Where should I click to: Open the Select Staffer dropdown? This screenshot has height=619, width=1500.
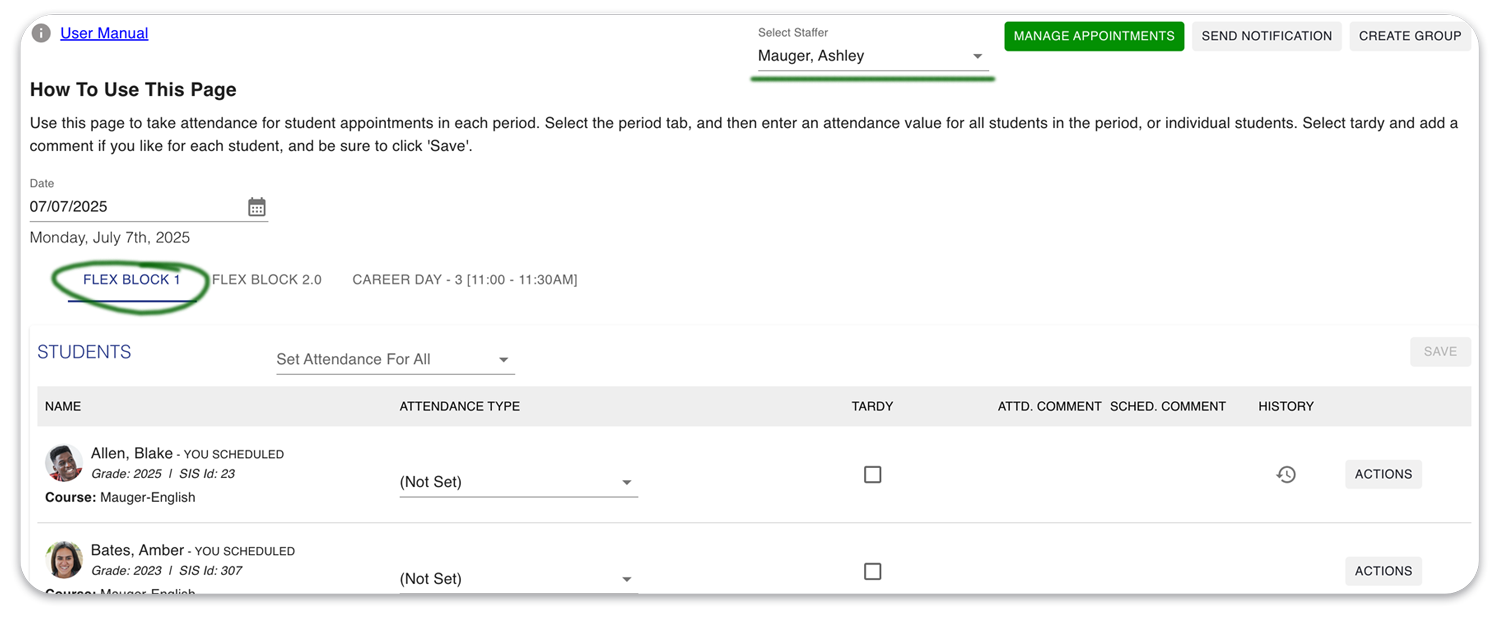[872, 56]
